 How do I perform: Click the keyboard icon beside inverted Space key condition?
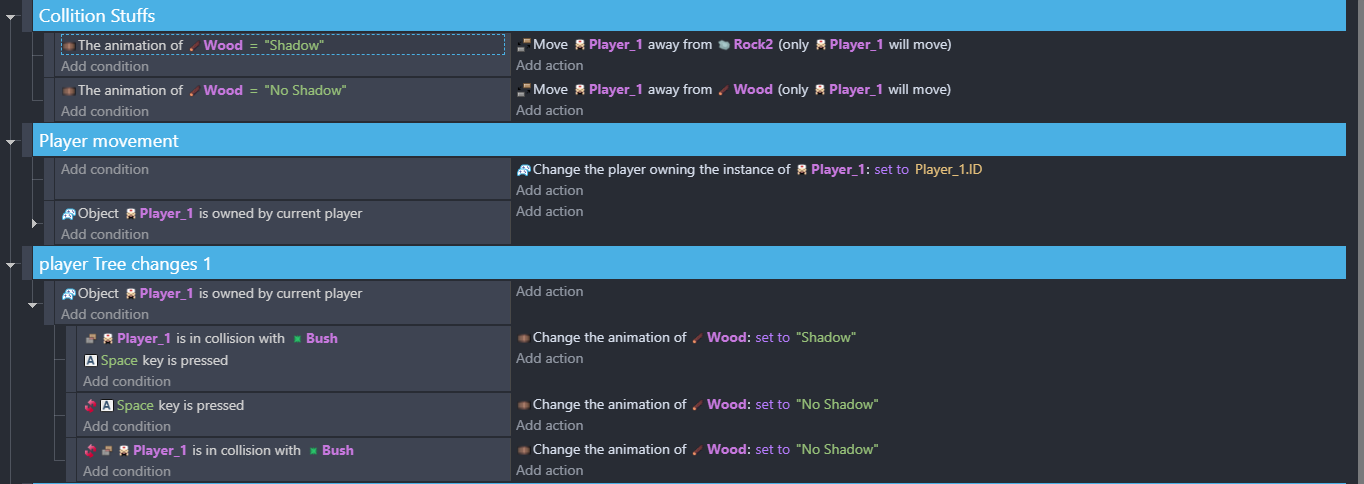pyautogui.click(x=106, y=406)
